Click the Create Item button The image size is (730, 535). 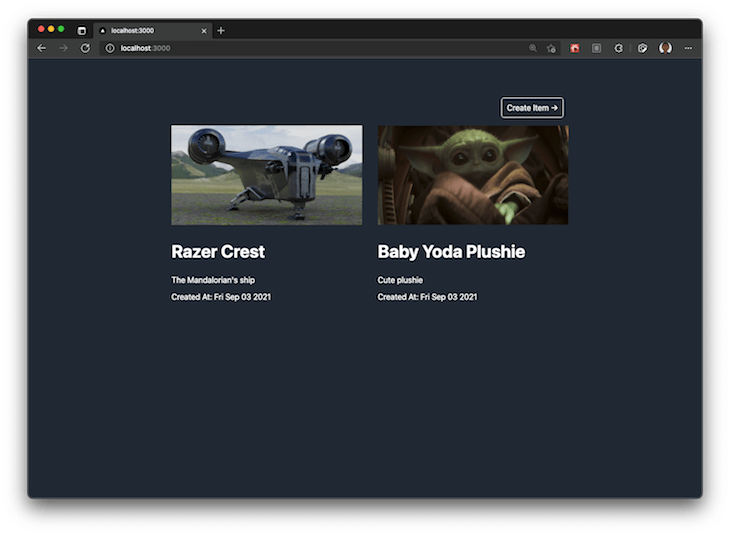pyautogui.click(x=532, y=108)
